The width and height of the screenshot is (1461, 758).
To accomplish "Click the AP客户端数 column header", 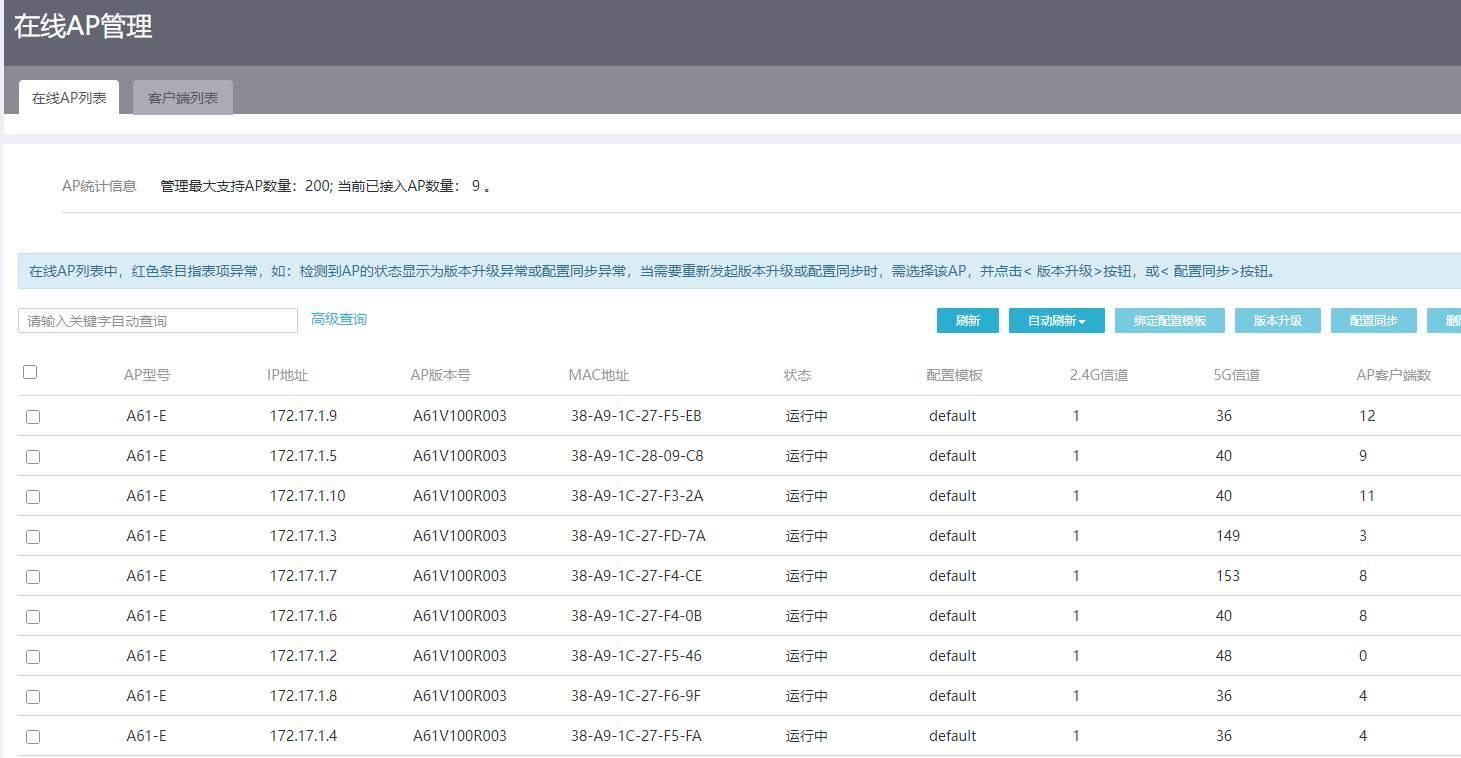I will click(1393, 375).
